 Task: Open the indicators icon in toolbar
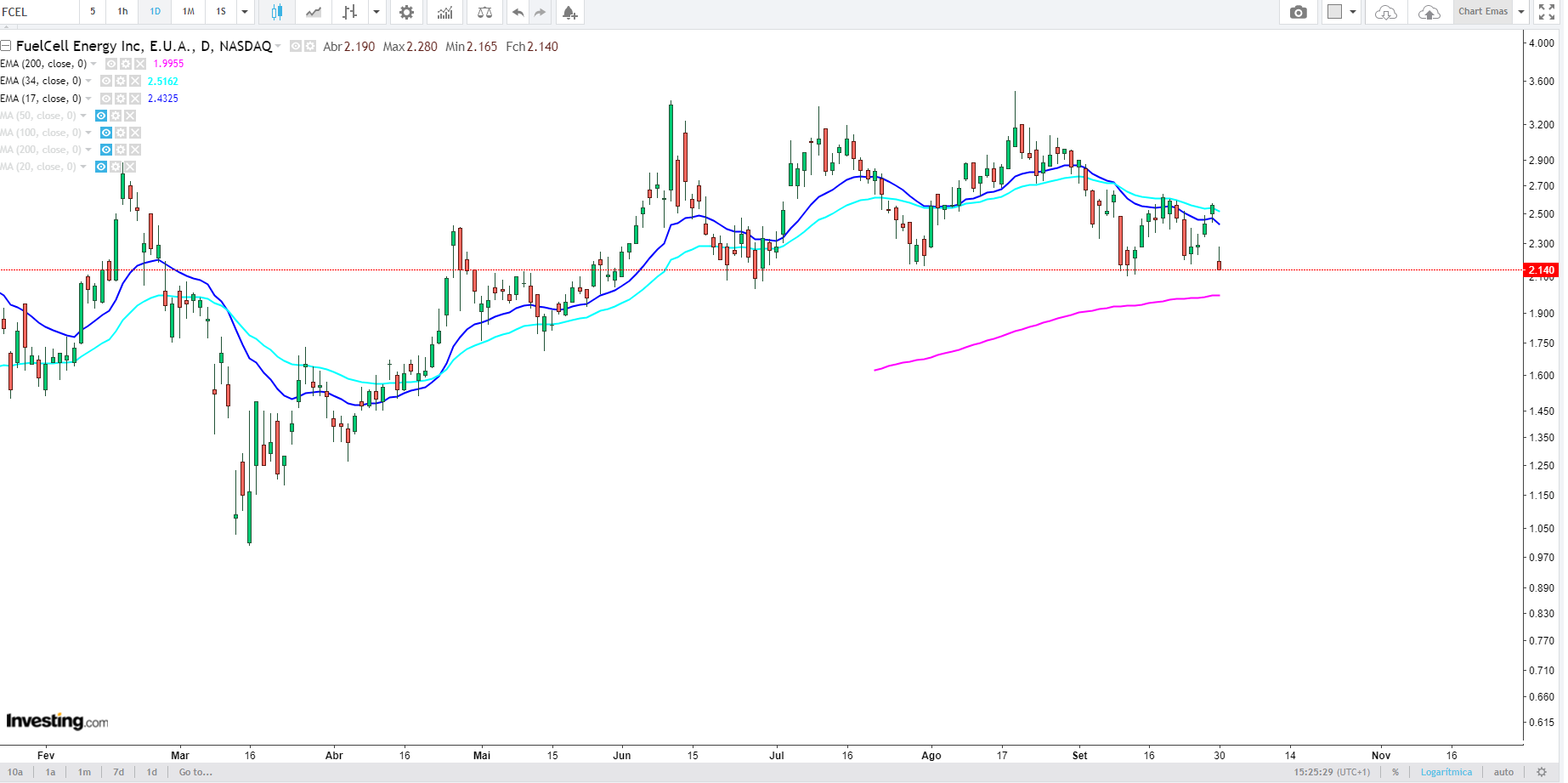pos(444,12)
